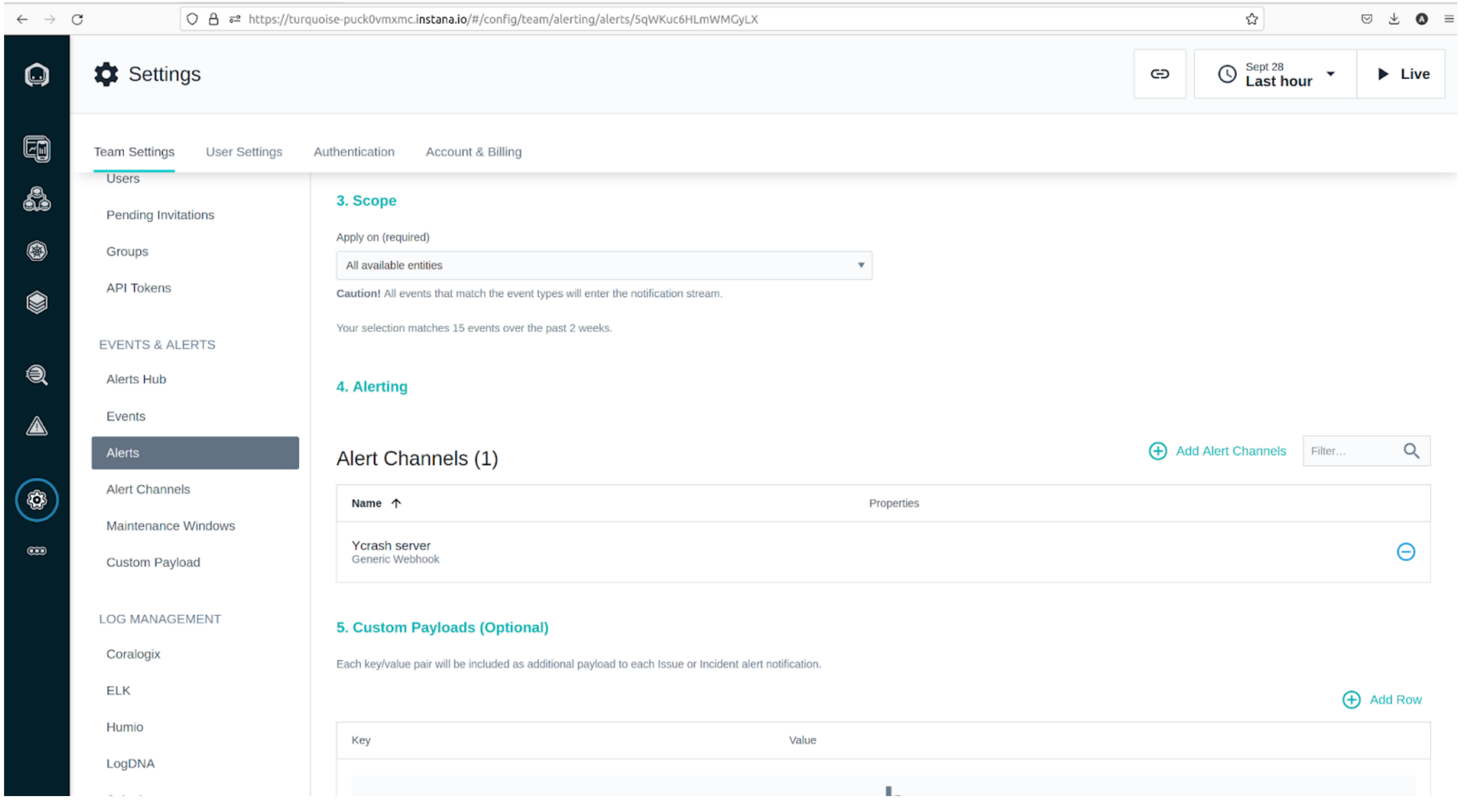Image resolution: width=1464 pixels, height=812 pixels.
Task: Click the Value column header
Action: tap(802, 741)
